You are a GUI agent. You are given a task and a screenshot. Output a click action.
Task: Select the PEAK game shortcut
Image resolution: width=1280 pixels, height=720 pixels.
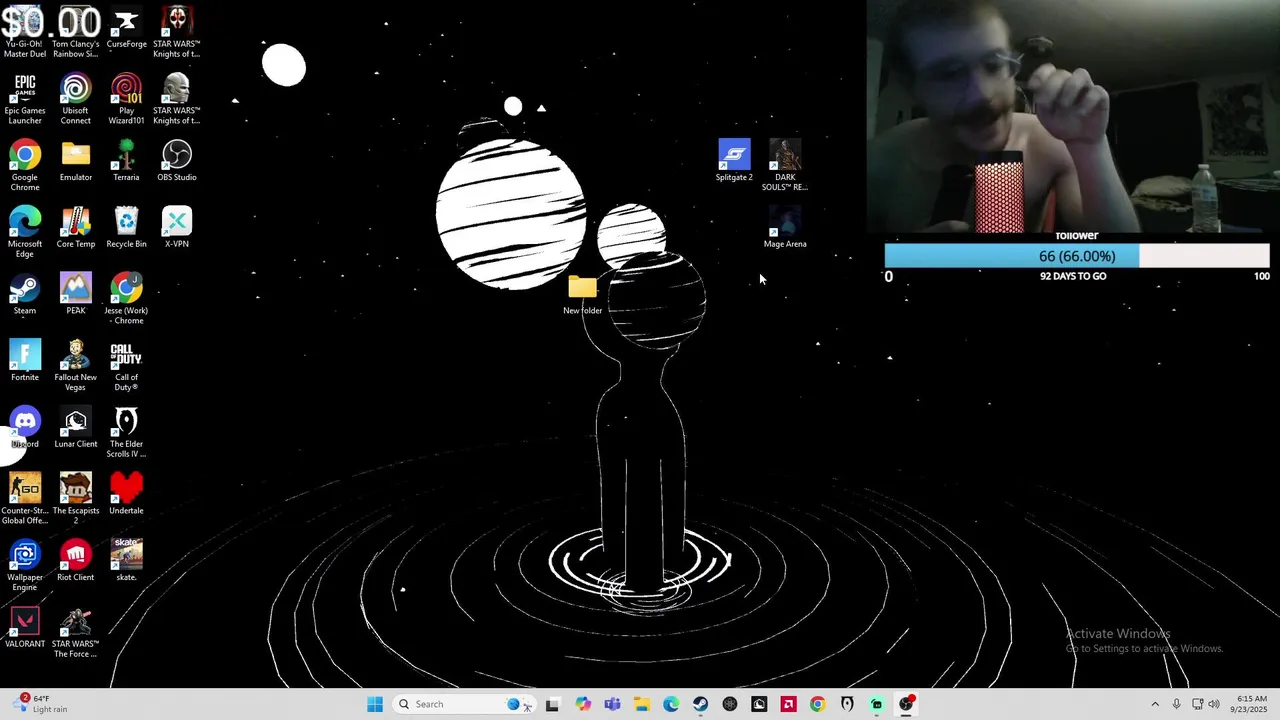76,294
